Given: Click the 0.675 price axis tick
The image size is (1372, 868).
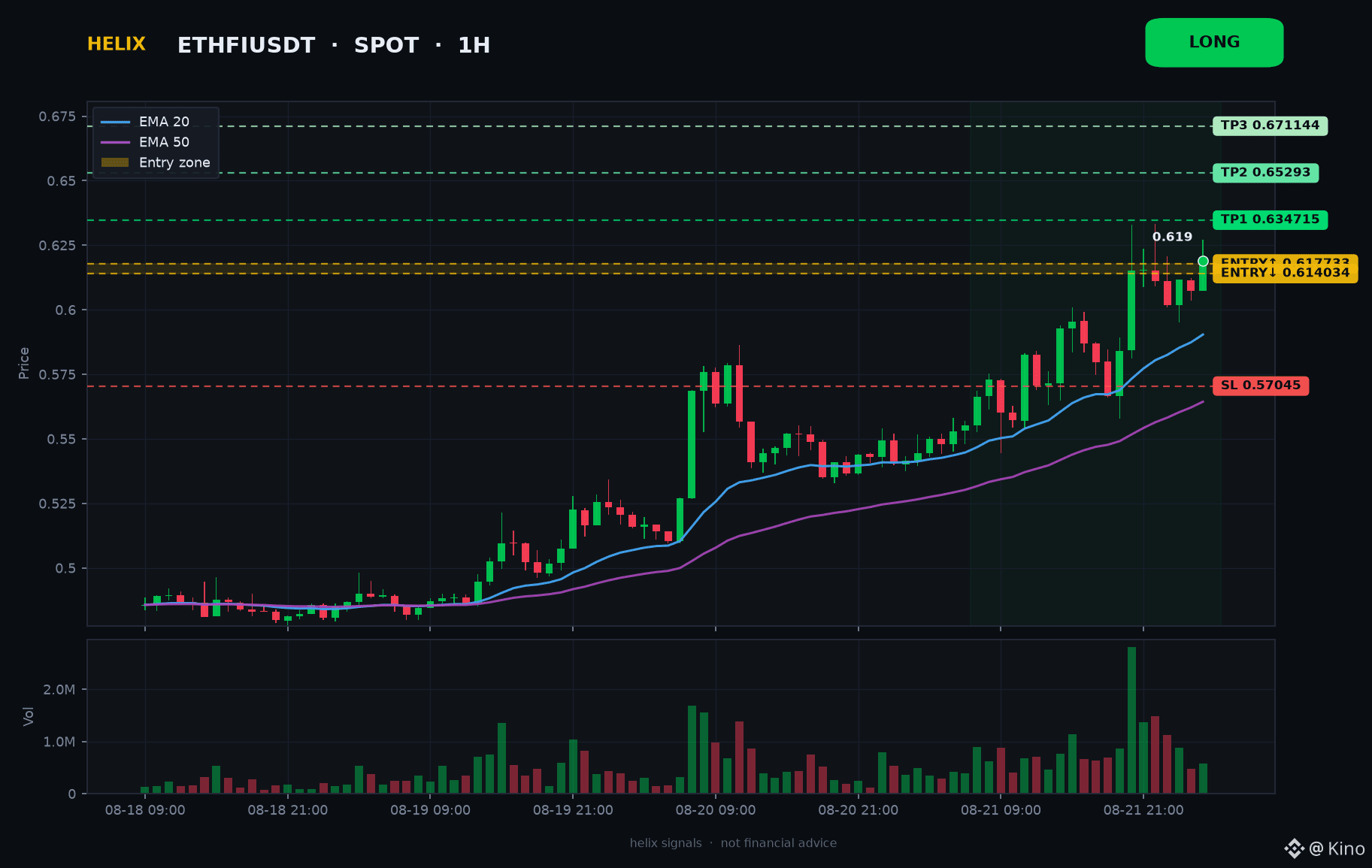Looking at the screenshot, I should coord(58,116).
